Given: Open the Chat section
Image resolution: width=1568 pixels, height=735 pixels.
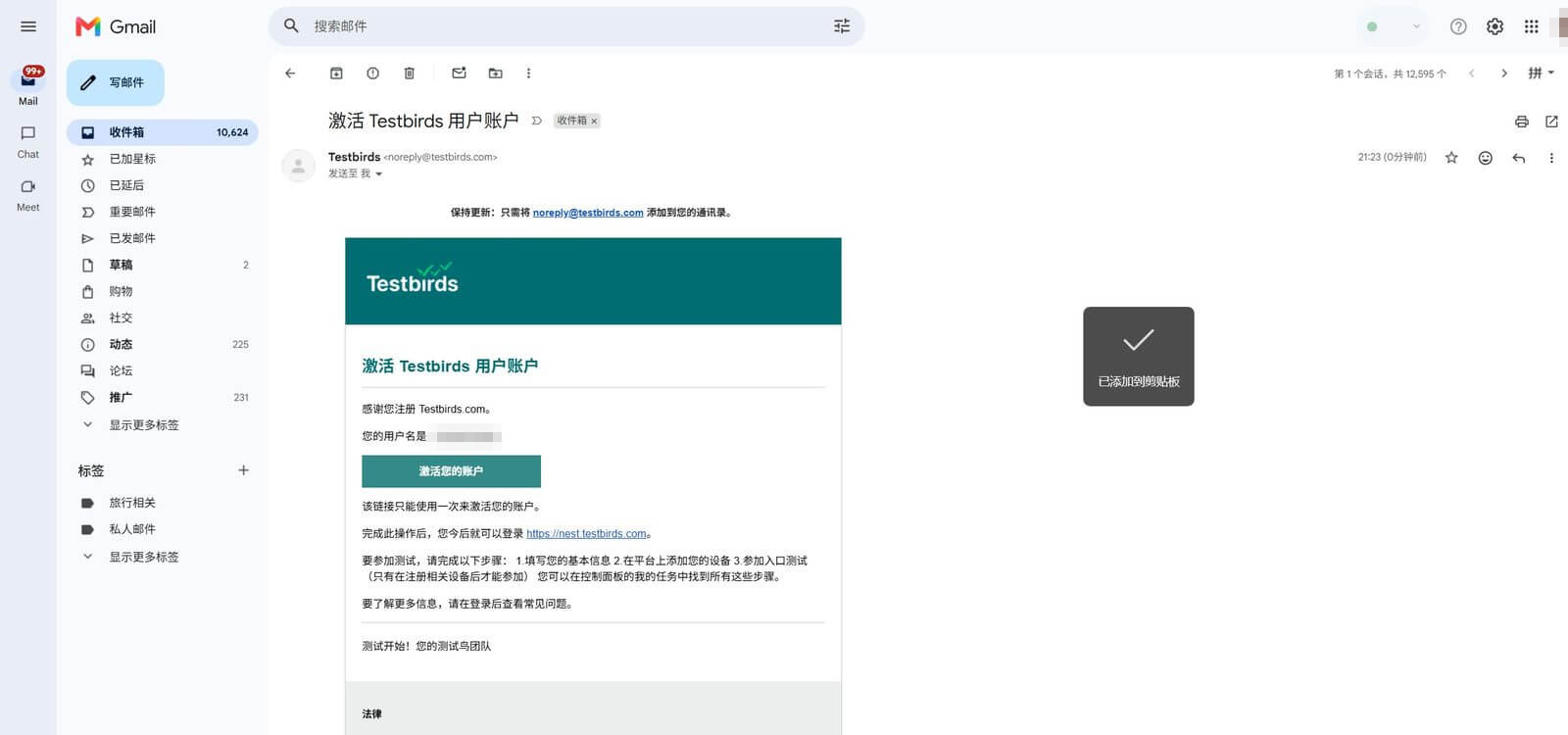Looking at the screenshot, I should pyautogui.click(x=28, y=141).
